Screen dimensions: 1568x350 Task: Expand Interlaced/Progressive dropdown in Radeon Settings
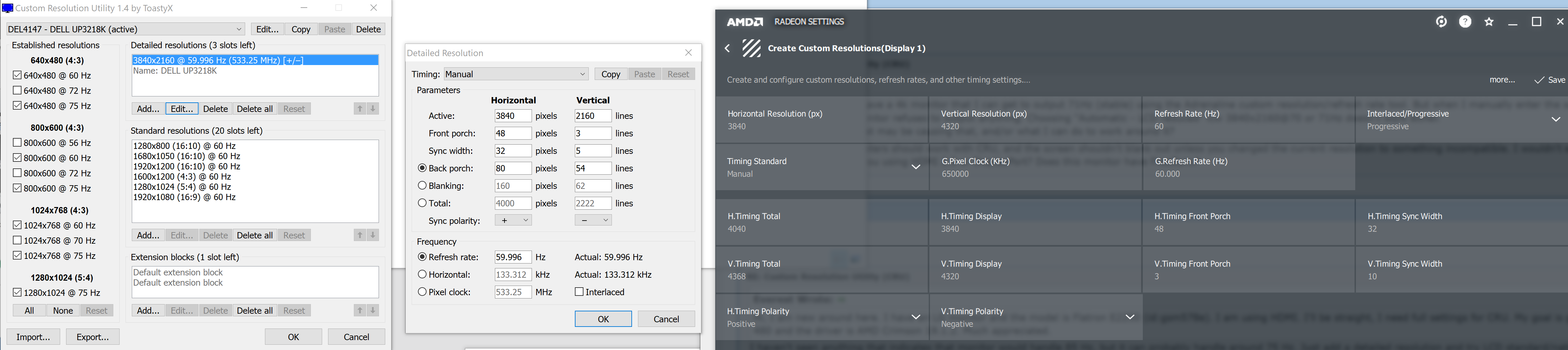pos(1556,119)
